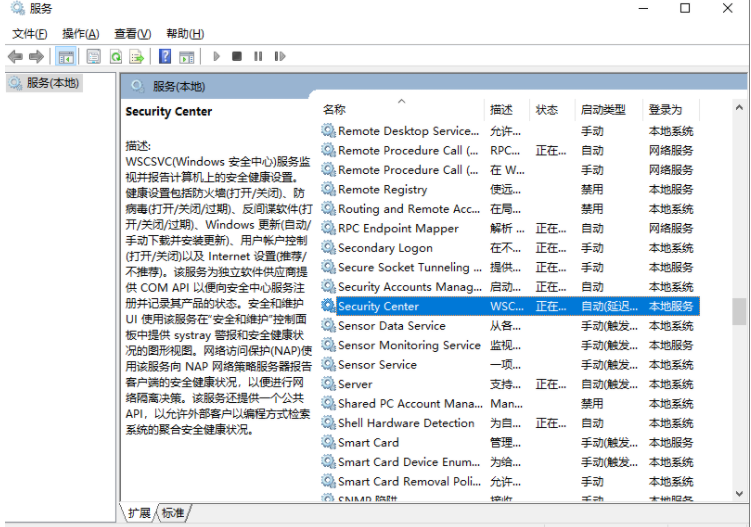The image size is (751, 527).
Task: Toggle the show/hide console tree icon
Action: coord(66,57)
